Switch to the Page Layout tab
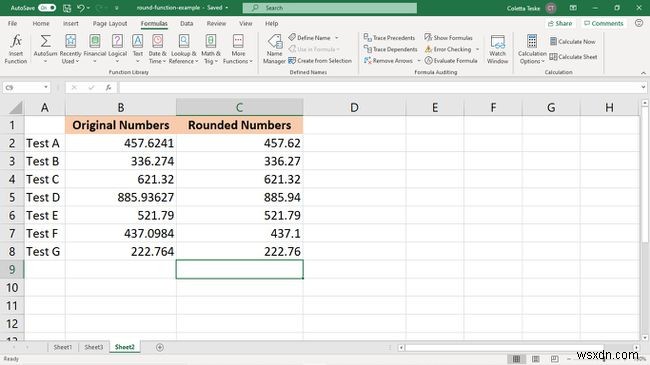This screenshot has width=650, height=365. (x=110, y=24)
